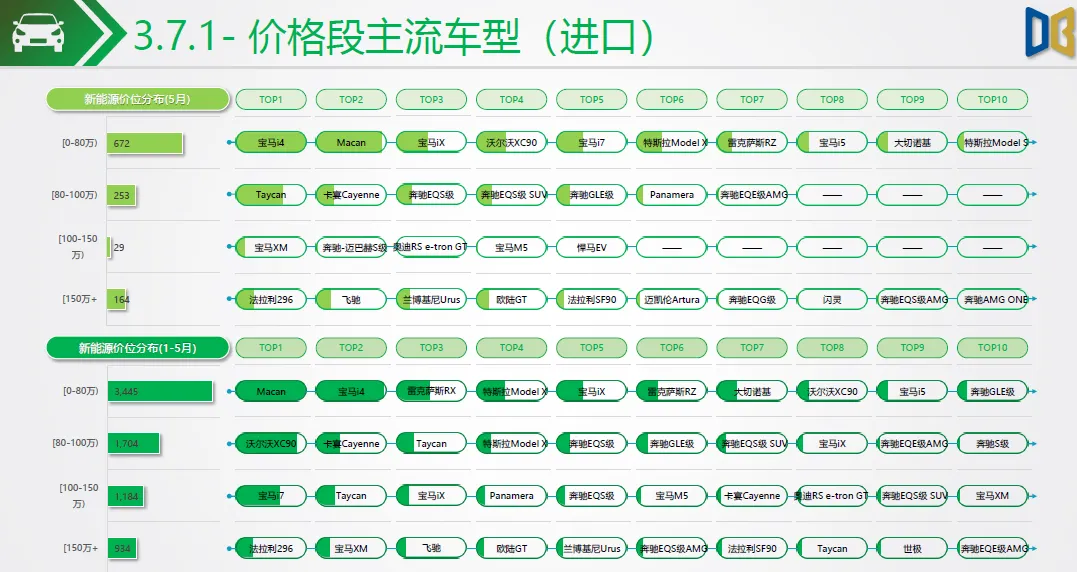The image size is (1077, 572).
Task: Click 沃尔沃XC90 in the 5月 [0-80万) row
Action: pos(512,143)
